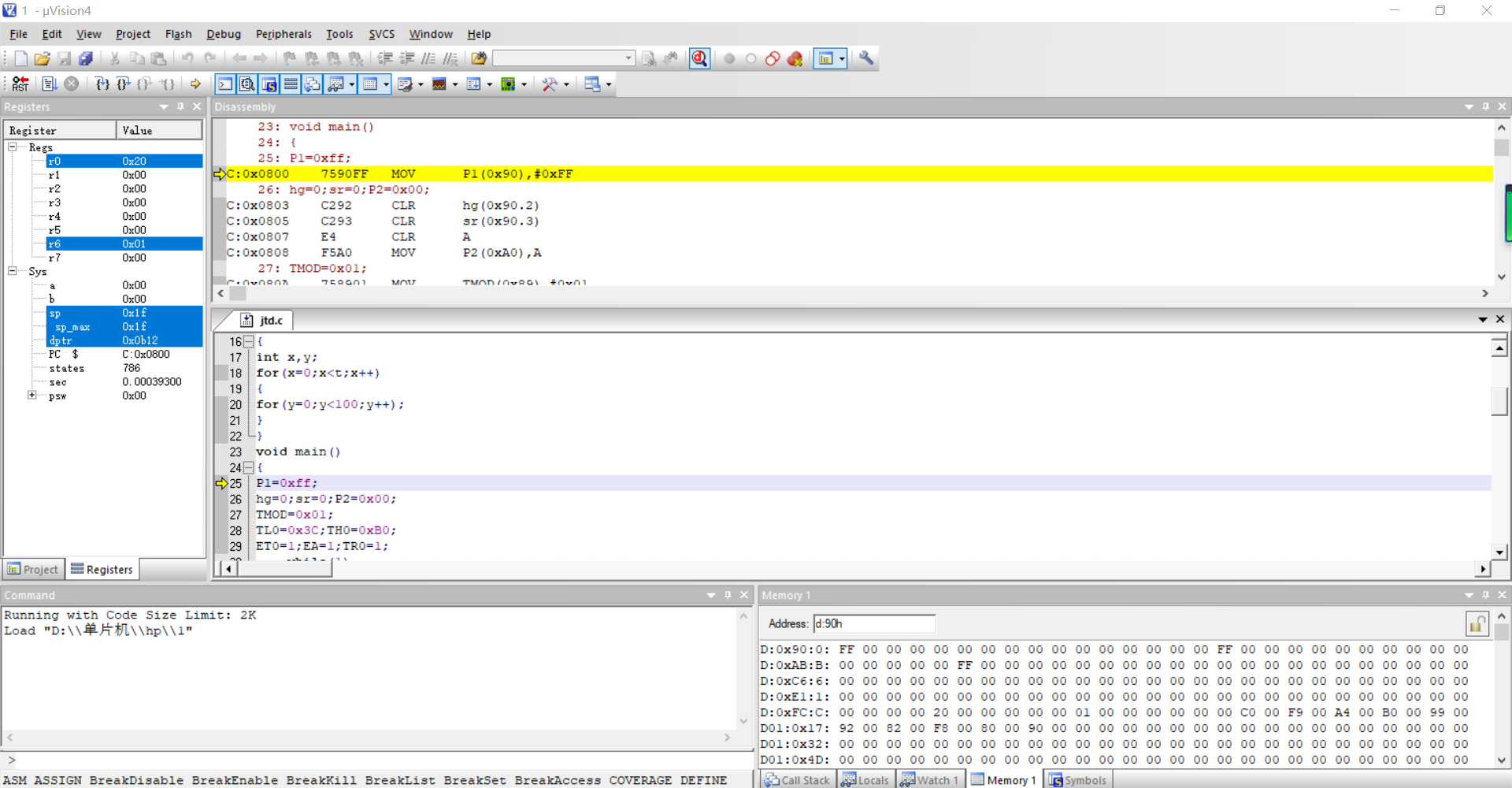Create a new file from toolbar
Screen dimensions: 1512x788
pyautogui.click(x=20, y=58)
